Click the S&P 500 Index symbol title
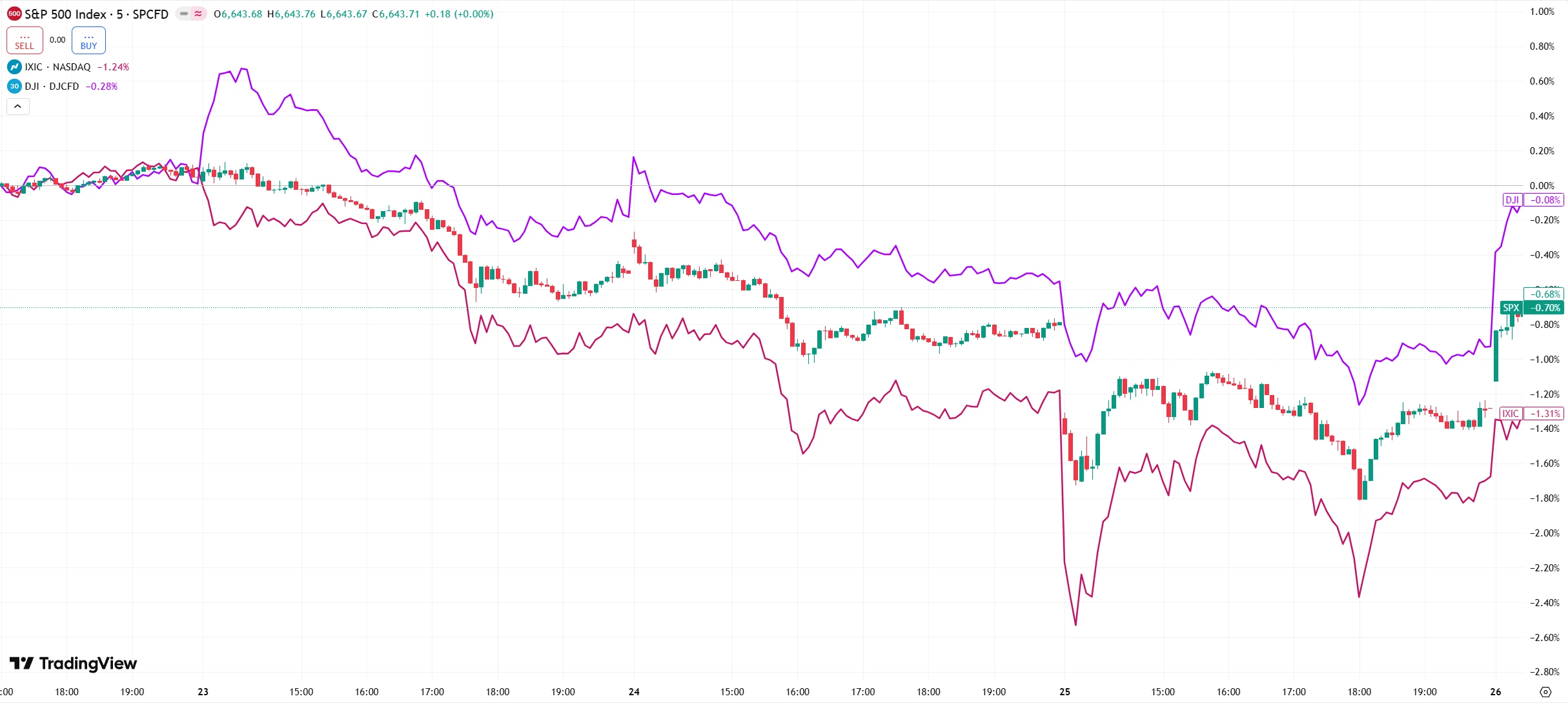The width and height of the screenshot is (1568, 703). pos(97,14)
